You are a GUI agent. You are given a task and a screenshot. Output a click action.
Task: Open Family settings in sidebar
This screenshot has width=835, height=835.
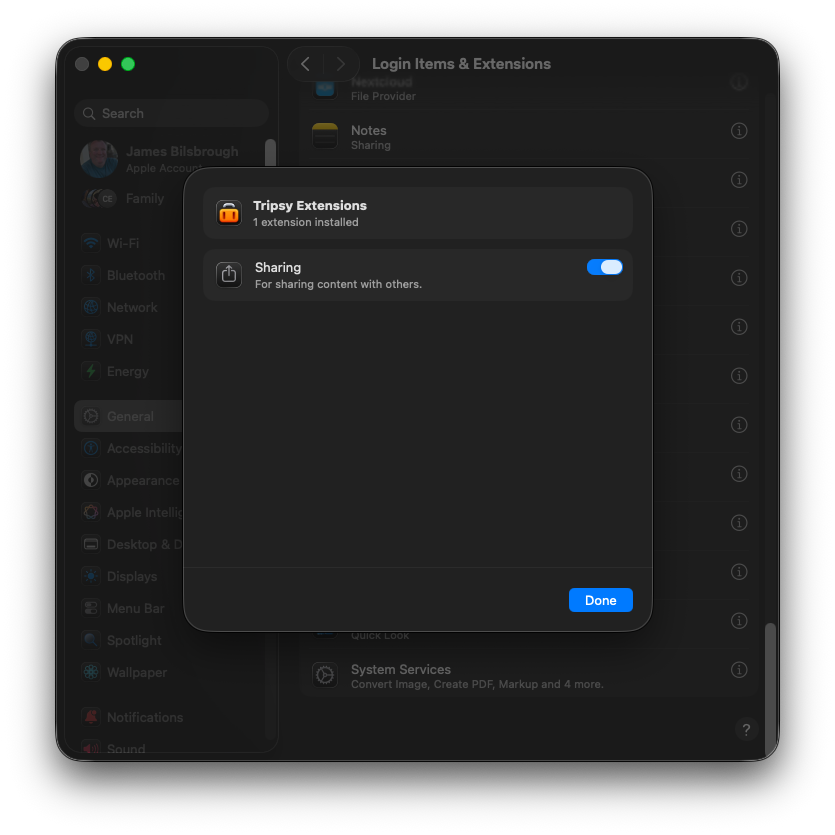(124, 199)
